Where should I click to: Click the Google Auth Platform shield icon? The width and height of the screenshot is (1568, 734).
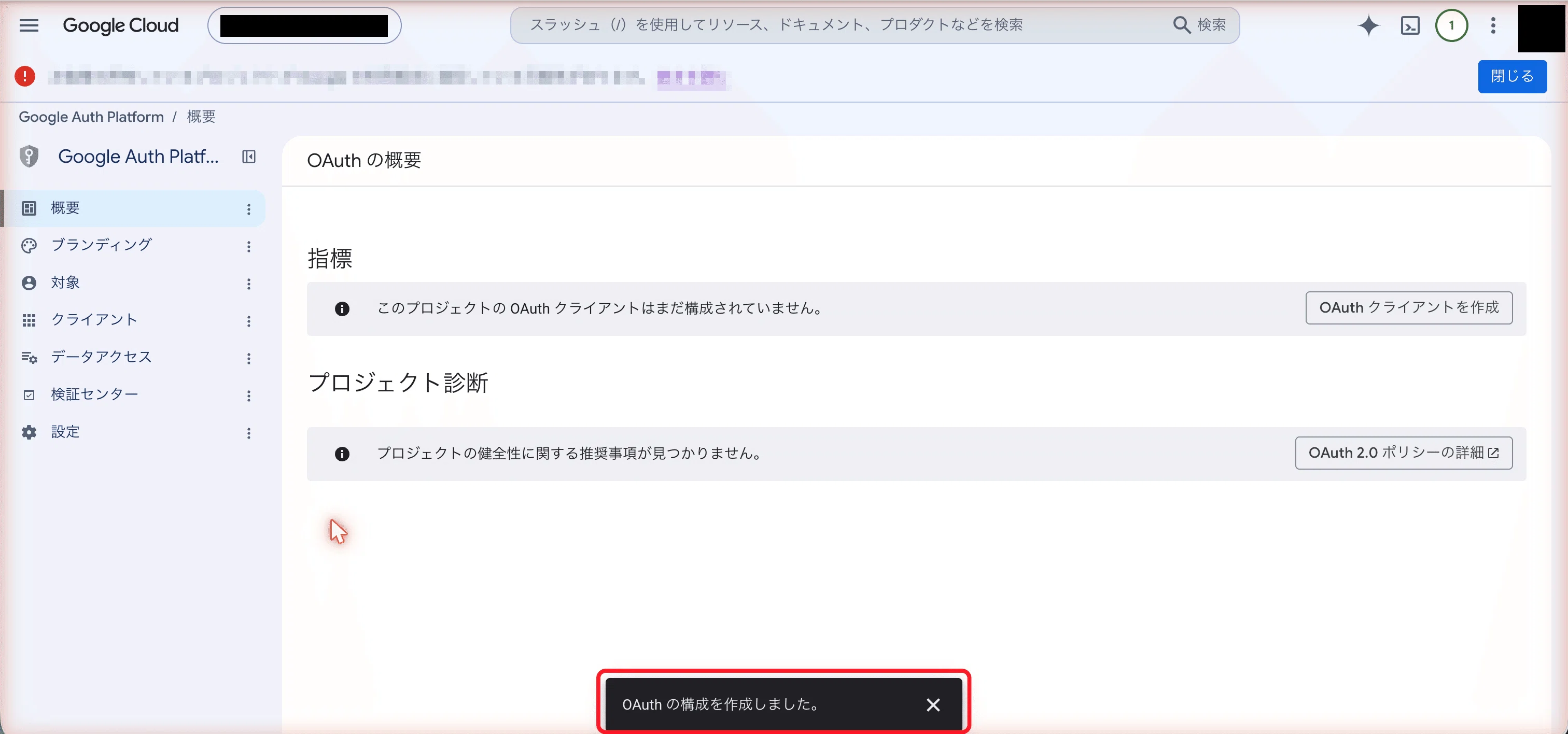tap(29, 157)
